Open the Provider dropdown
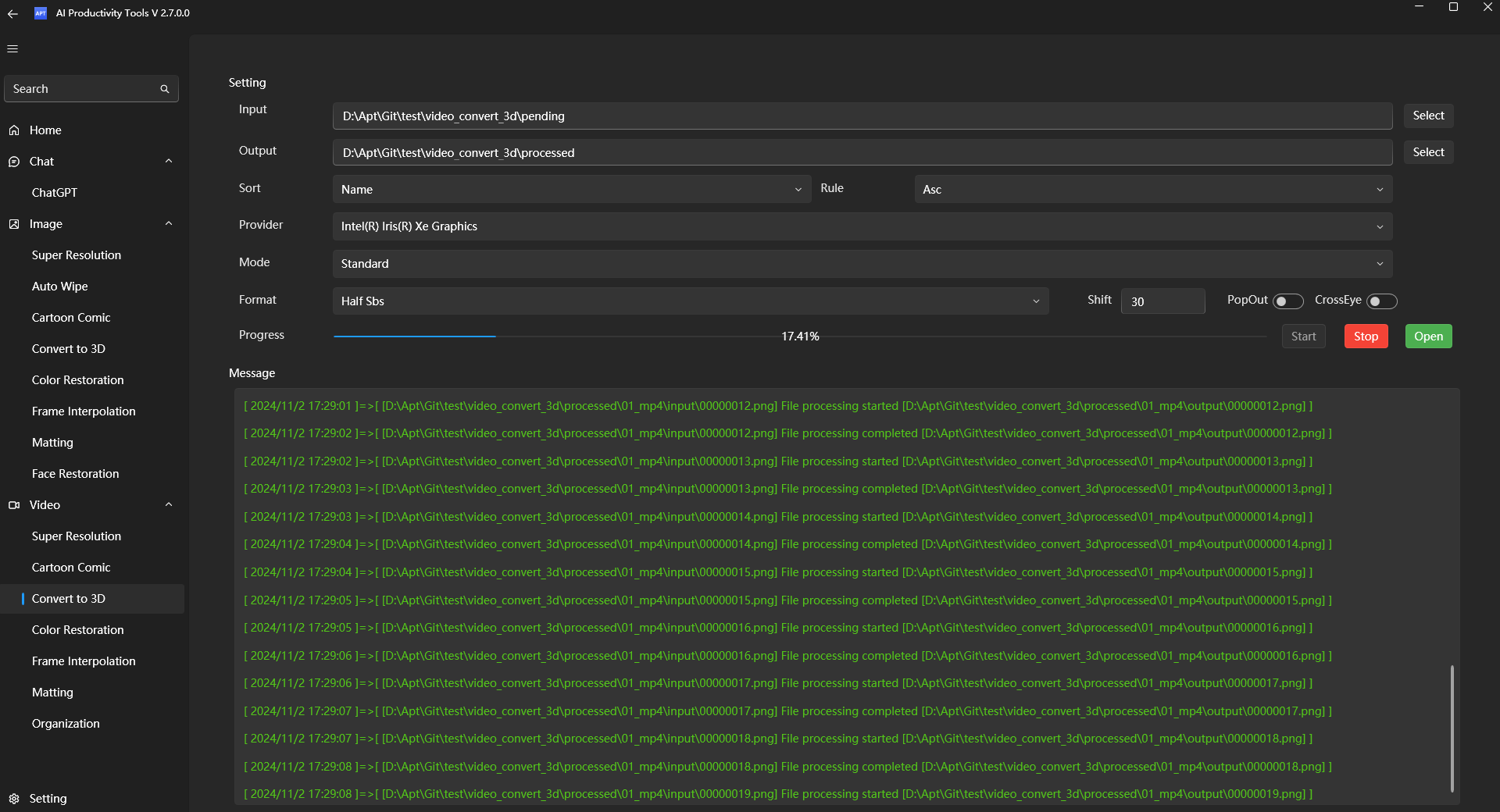This screenshot has height=812, width=1500. point(862,226)
